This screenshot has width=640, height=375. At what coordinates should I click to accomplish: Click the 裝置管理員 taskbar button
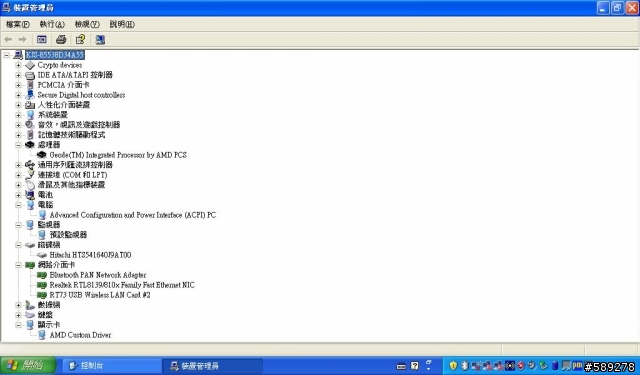pos(212,366)
